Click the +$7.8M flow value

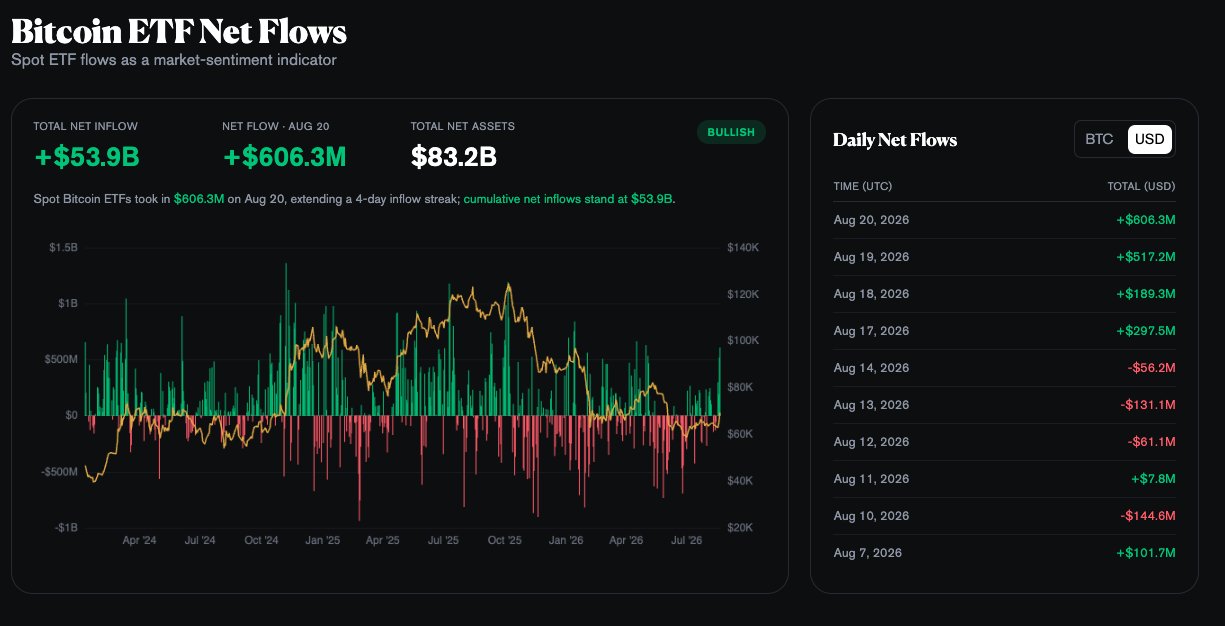pyautogui.click(x=1153, y=479)
